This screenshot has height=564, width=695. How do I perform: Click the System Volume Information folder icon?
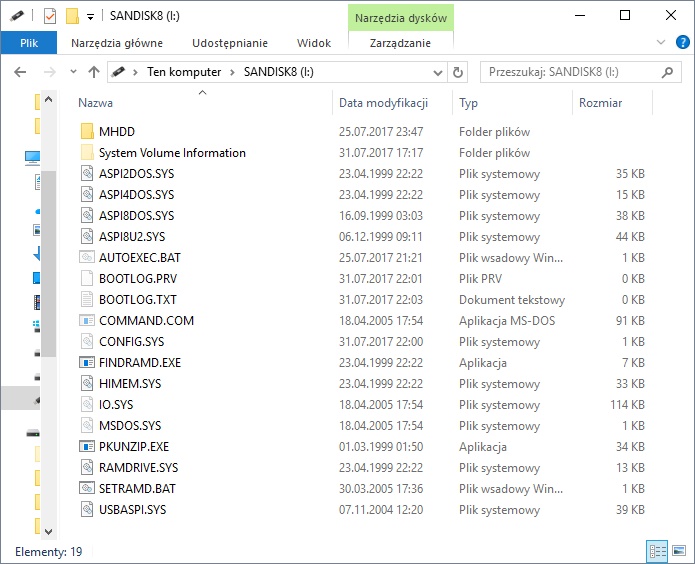tap(87, 153)
